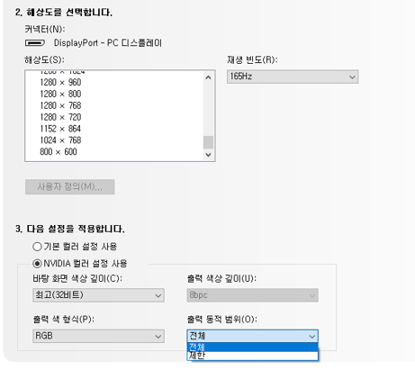
Task: Click the resolution list scrollbar thumb
Action: 208,142
